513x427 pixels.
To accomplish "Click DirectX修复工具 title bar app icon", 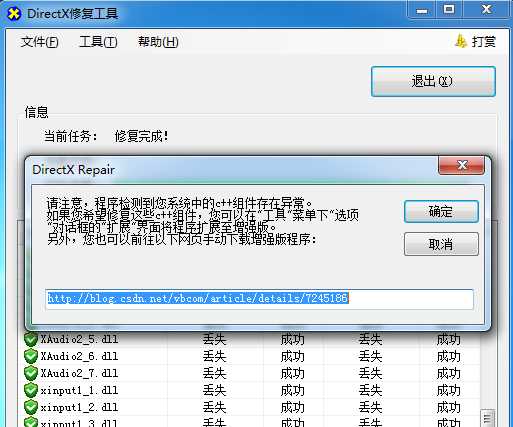I will coord(14,14).
